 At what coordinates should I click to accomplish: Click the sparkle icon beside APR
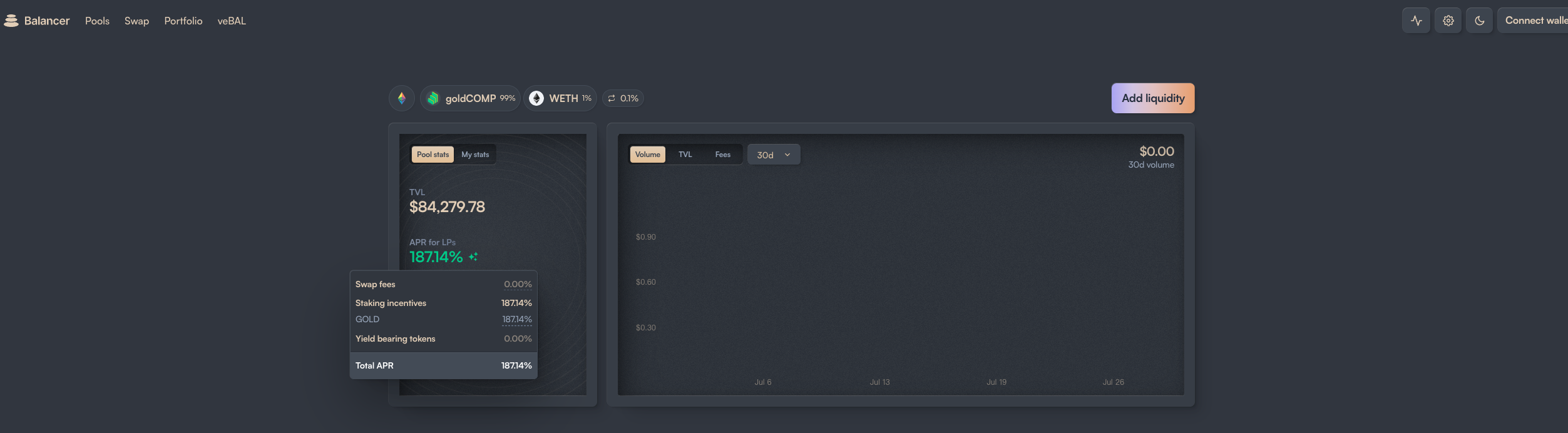coord(473,257)
